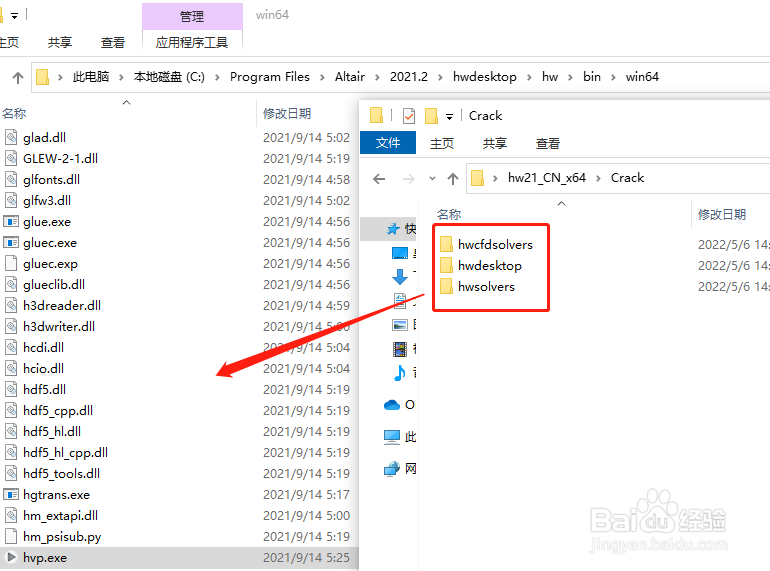
Task: Select hdf5_cpp.dll file
Action: pos(58,410)
